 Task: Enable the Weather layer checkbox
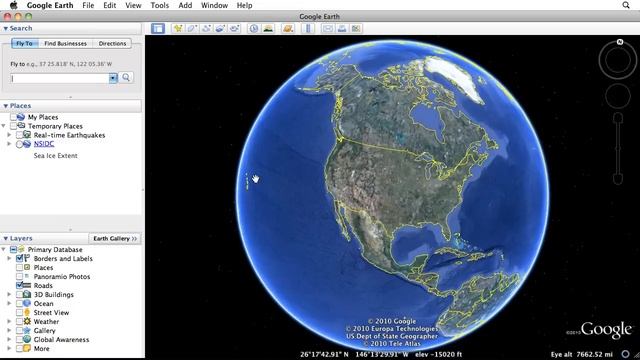19,321
